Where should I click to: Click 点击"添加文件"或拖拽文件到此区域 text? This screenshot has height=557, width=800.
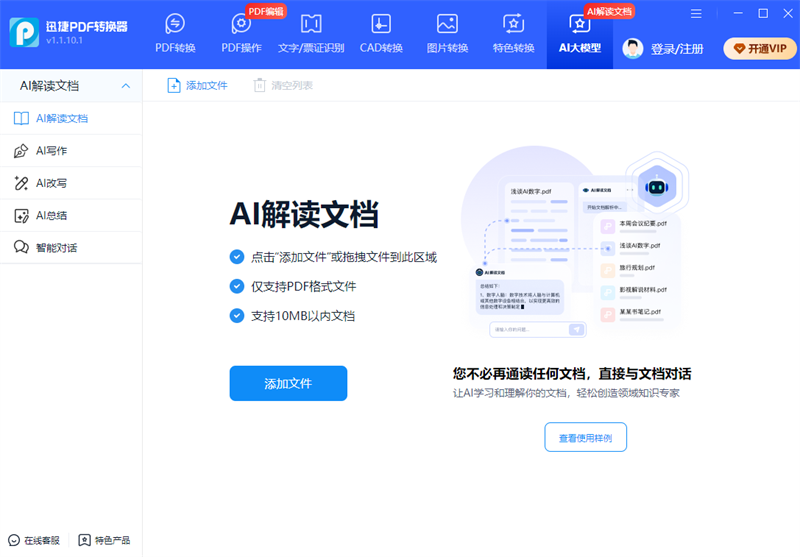[344, 257]
